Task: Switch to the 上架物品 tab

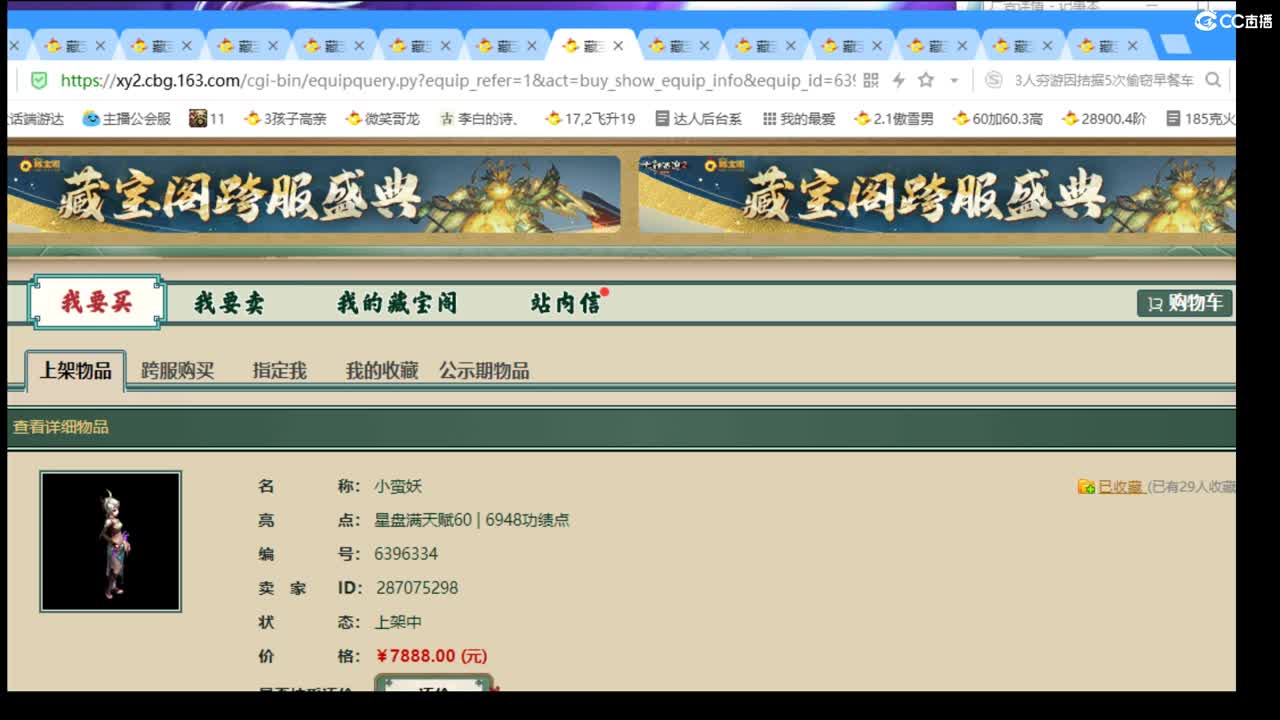Action: point(76,371)
